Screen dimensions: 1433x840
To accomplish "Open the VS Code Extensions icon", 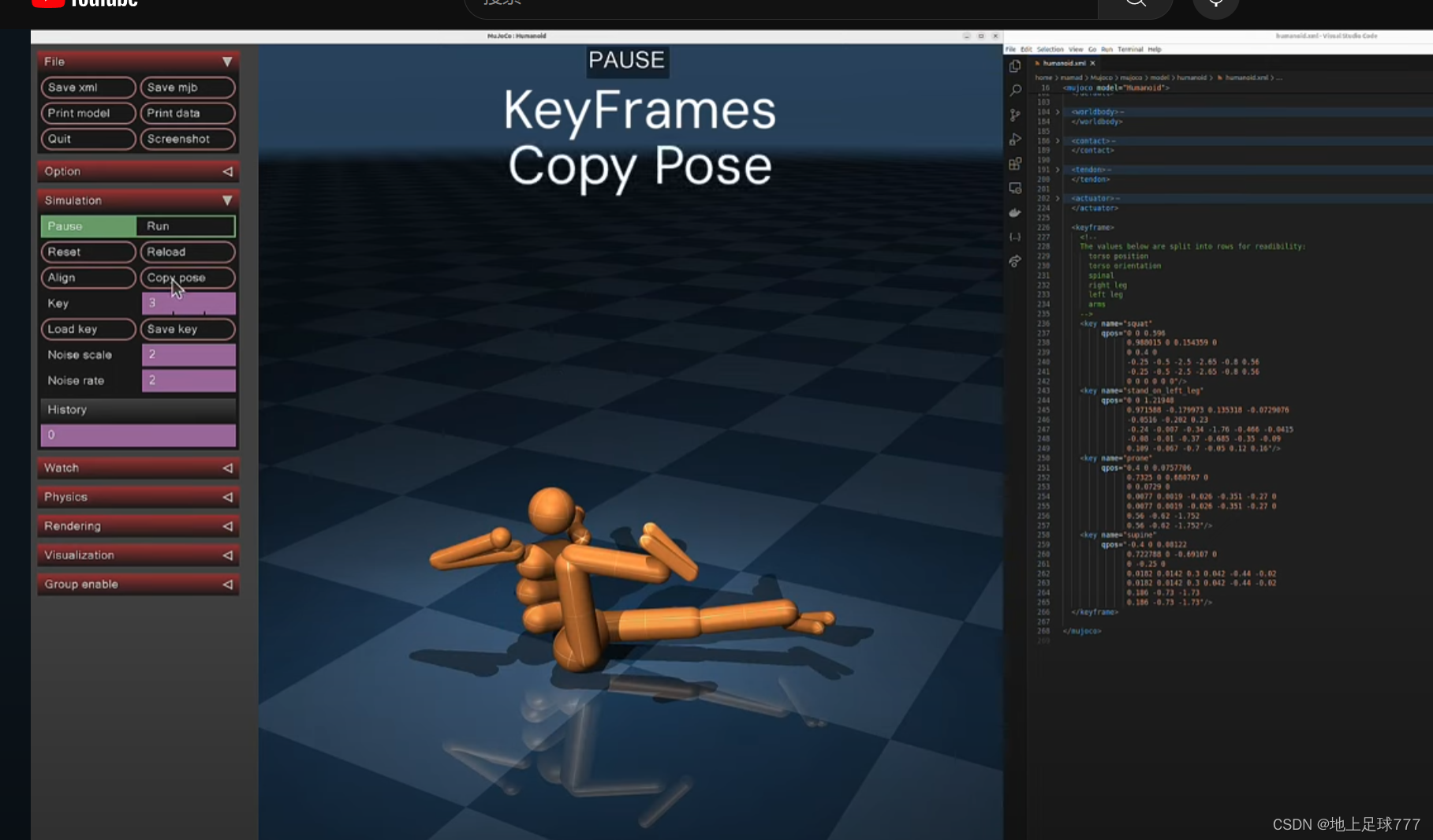I will coord(1015,164).
